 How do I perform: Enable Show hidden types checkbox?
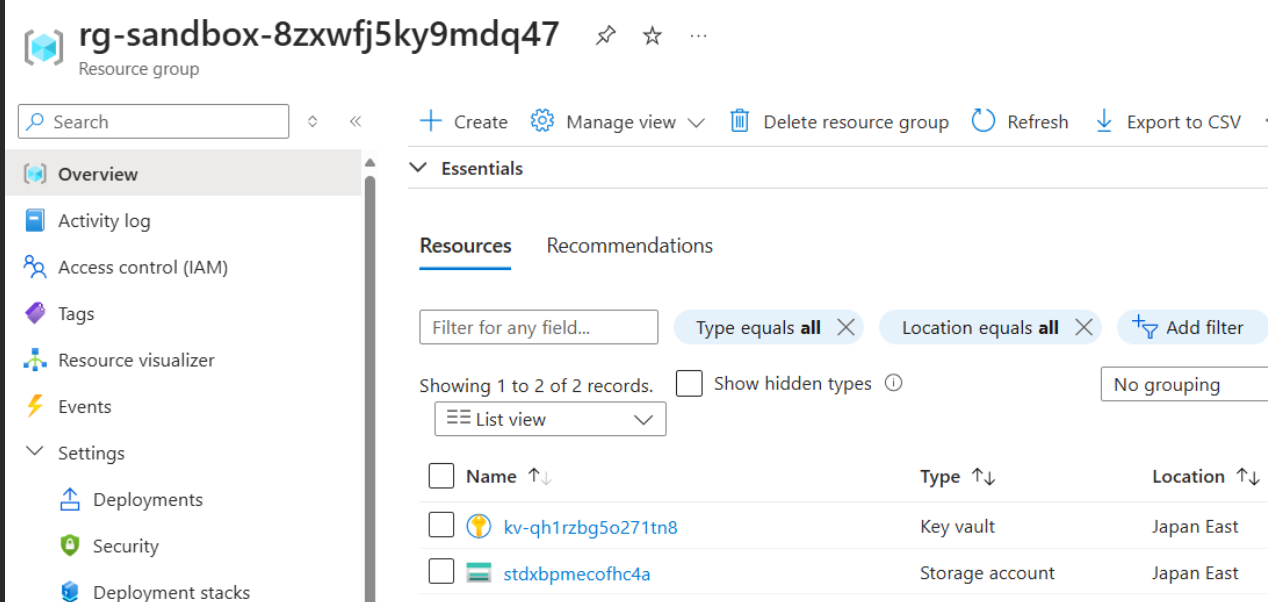pyautogui.click(x=689, y=383)
